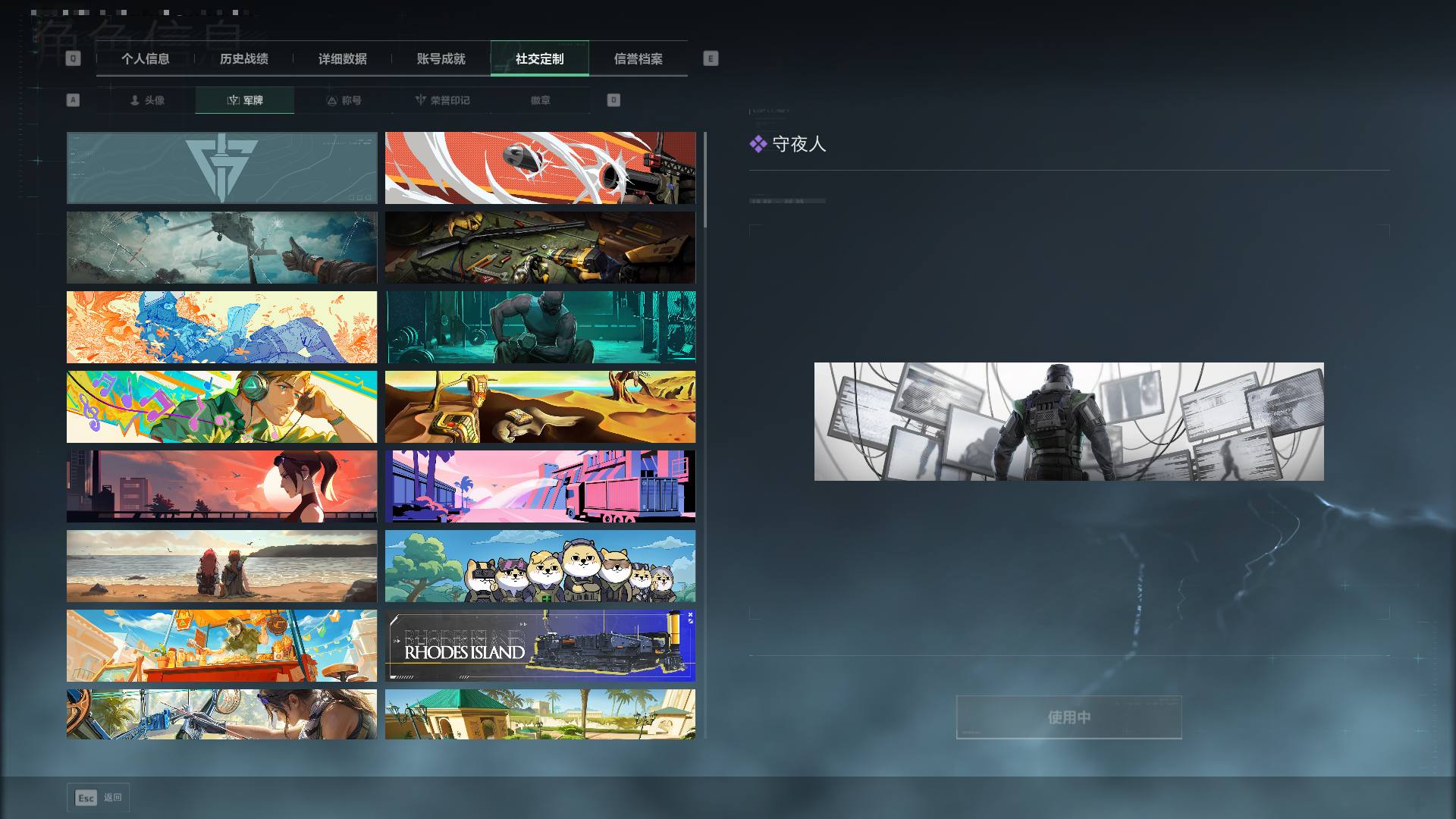Click the 守夜人 preview banner image
Image resolution: width=1456 pixels, height=819 pixels.
click(1069, 422)
